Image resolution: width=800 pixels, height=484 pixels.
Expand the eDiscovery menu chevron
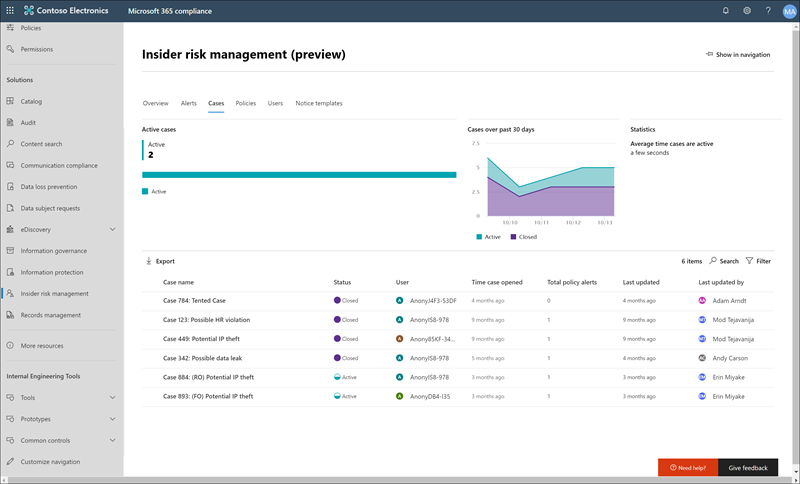[113, 230]
